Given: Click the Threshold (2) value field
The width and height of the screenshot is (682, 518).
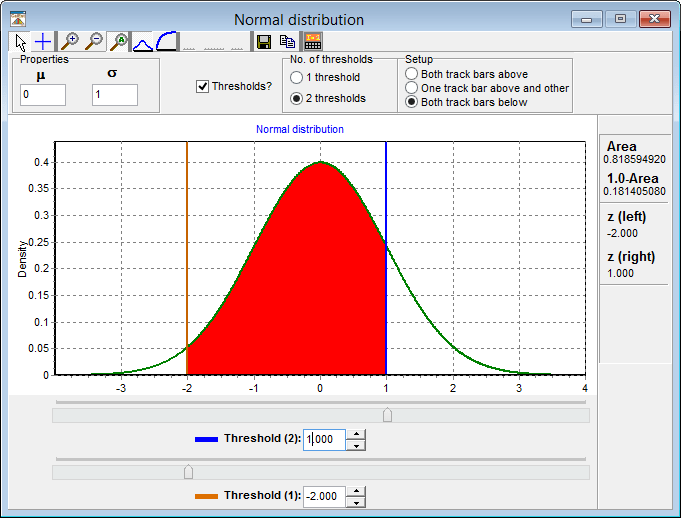Looking at the screenshot, I should click(x=324, y=439).
